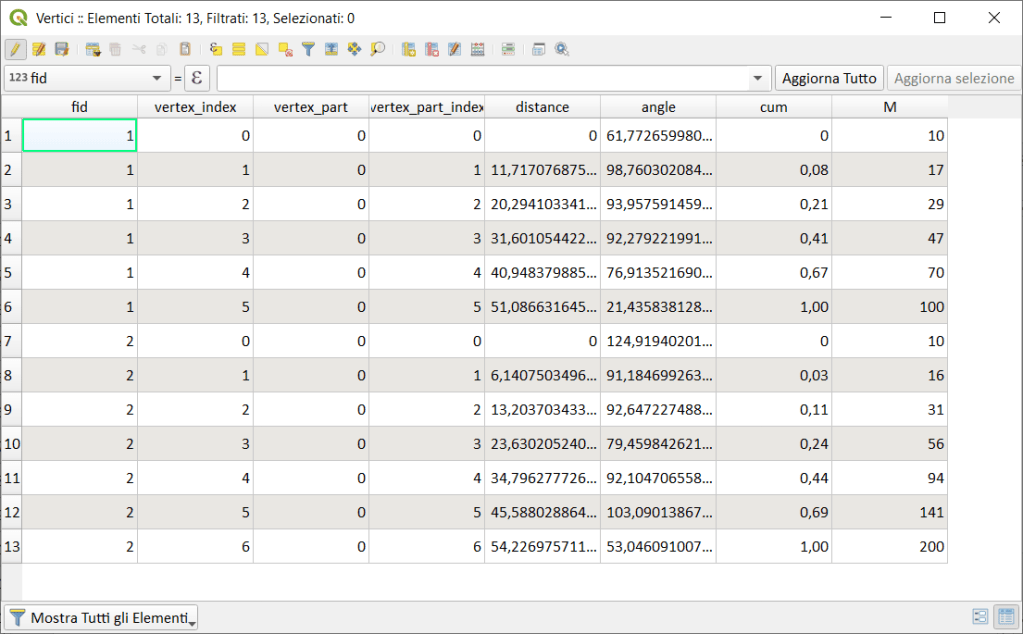Viewport: 1023px width, 634px height.
Task: Click the vertex_index column header
Action: [195, 107]
